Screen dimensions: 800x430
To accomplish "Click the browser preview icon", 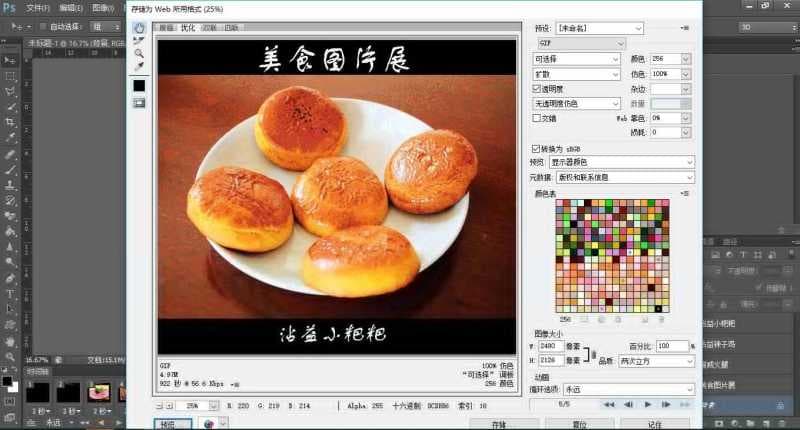I will coord(208,424).
